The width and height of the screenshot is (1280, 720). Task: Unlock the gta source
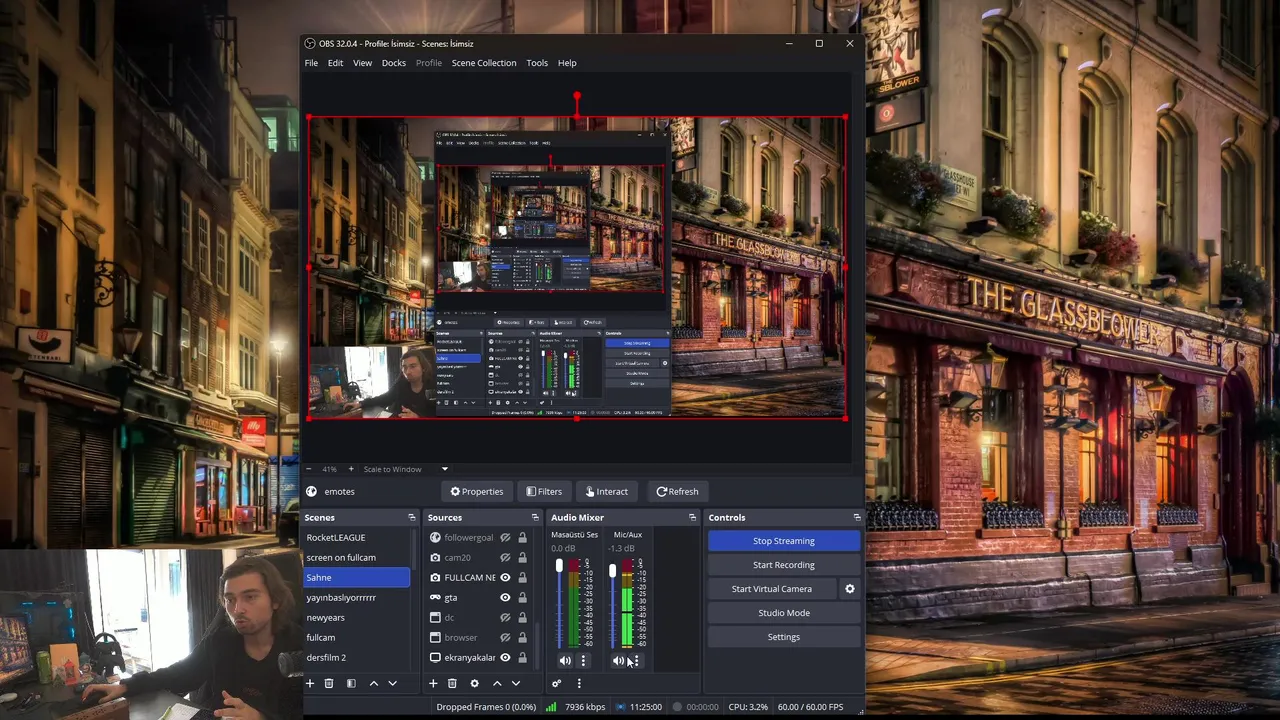coord(522,597)
